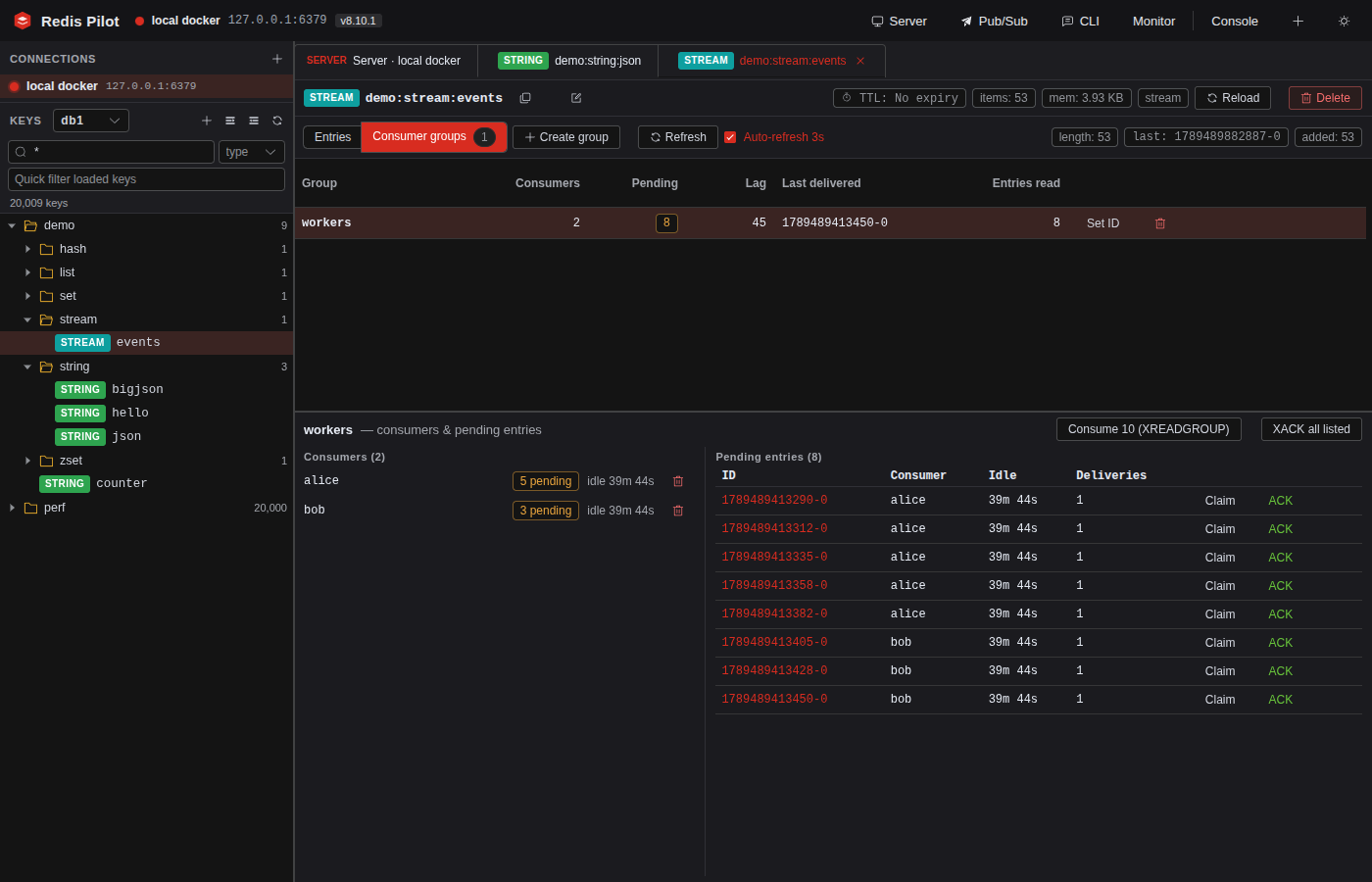
Task: Select the events stream key
Action: point(146,343)
